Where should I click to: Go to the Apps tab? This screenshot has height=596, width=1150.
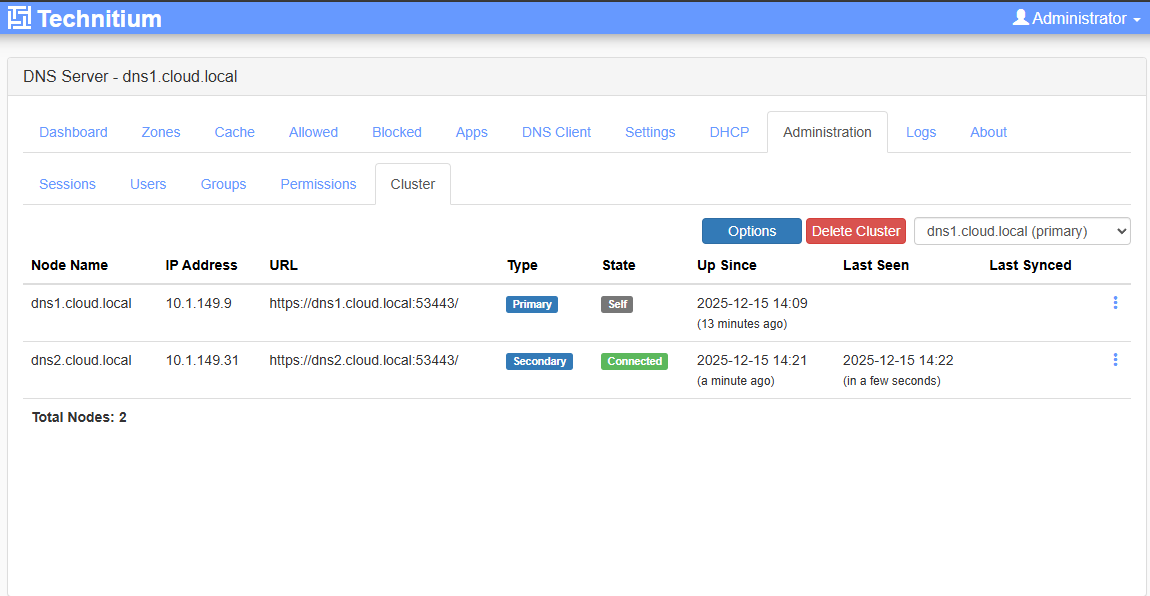tap(472, 132)
